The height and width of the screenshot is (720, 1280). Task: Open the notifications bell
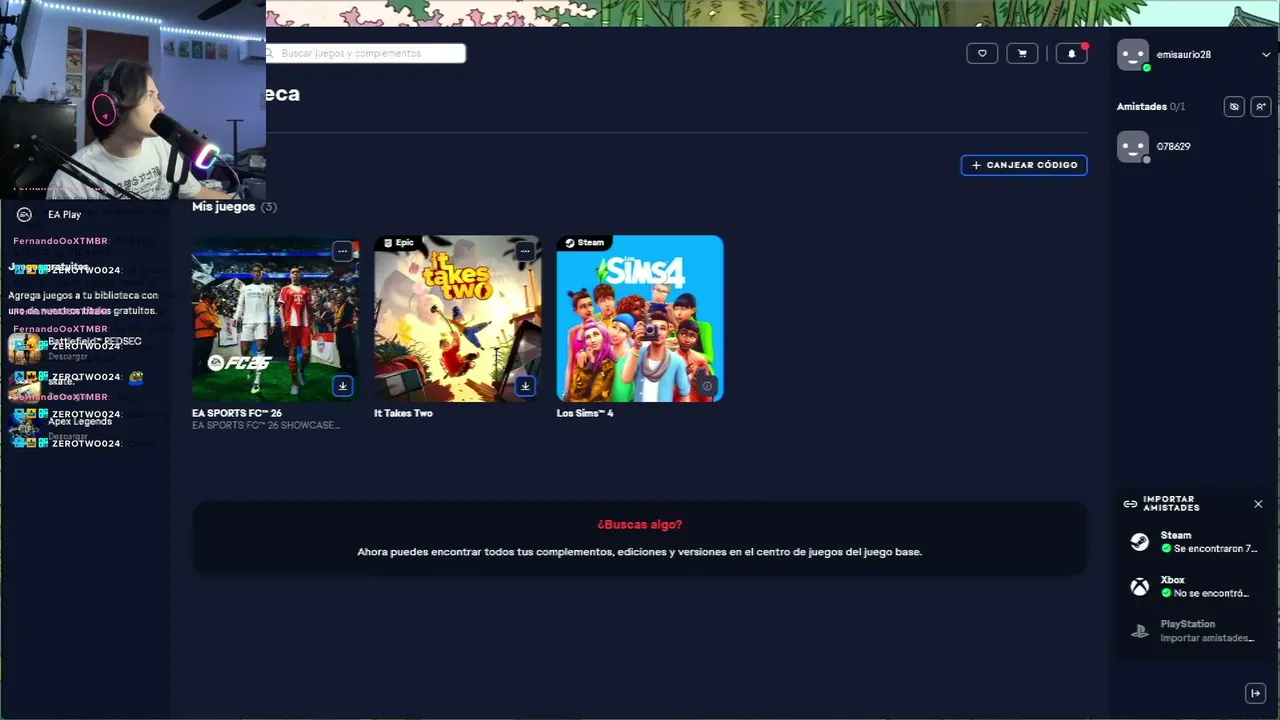1071,54
